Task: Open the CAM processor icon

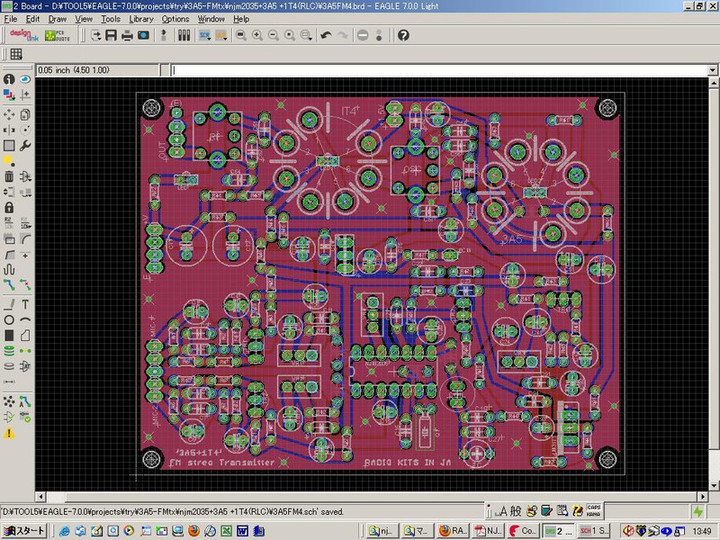Action: pos(144,35)
